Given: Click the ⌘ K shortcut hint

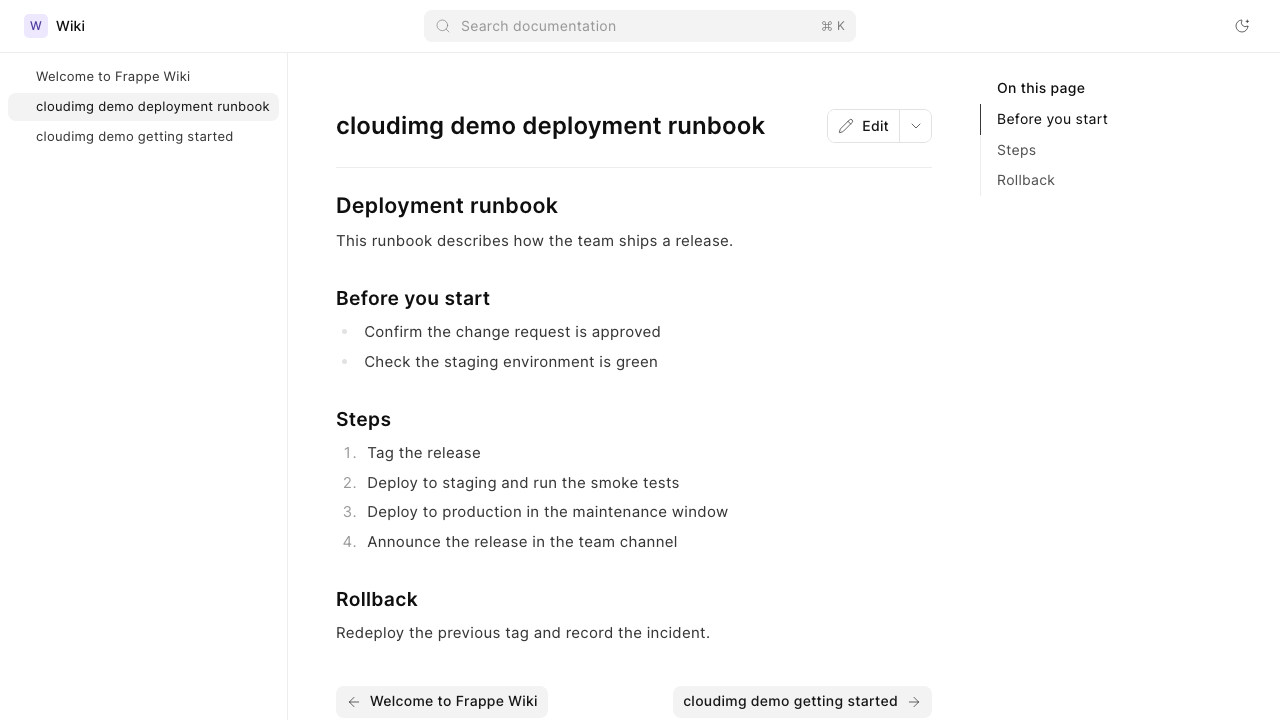Looking at the screenshot, I should [833, 26].
